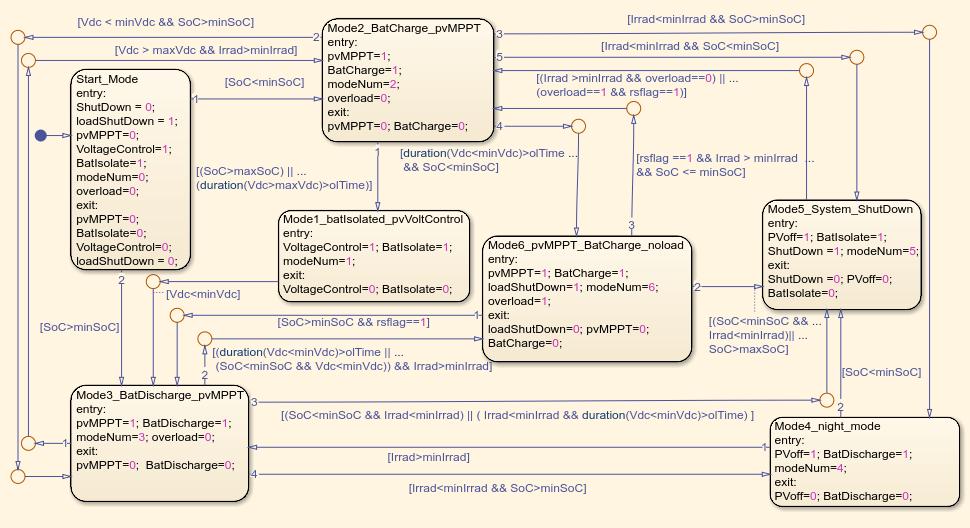Screen dimensions: 970x528
Task: Click junction circle beside the [Vdc<minVdc] label
Action: coord(153,281)
